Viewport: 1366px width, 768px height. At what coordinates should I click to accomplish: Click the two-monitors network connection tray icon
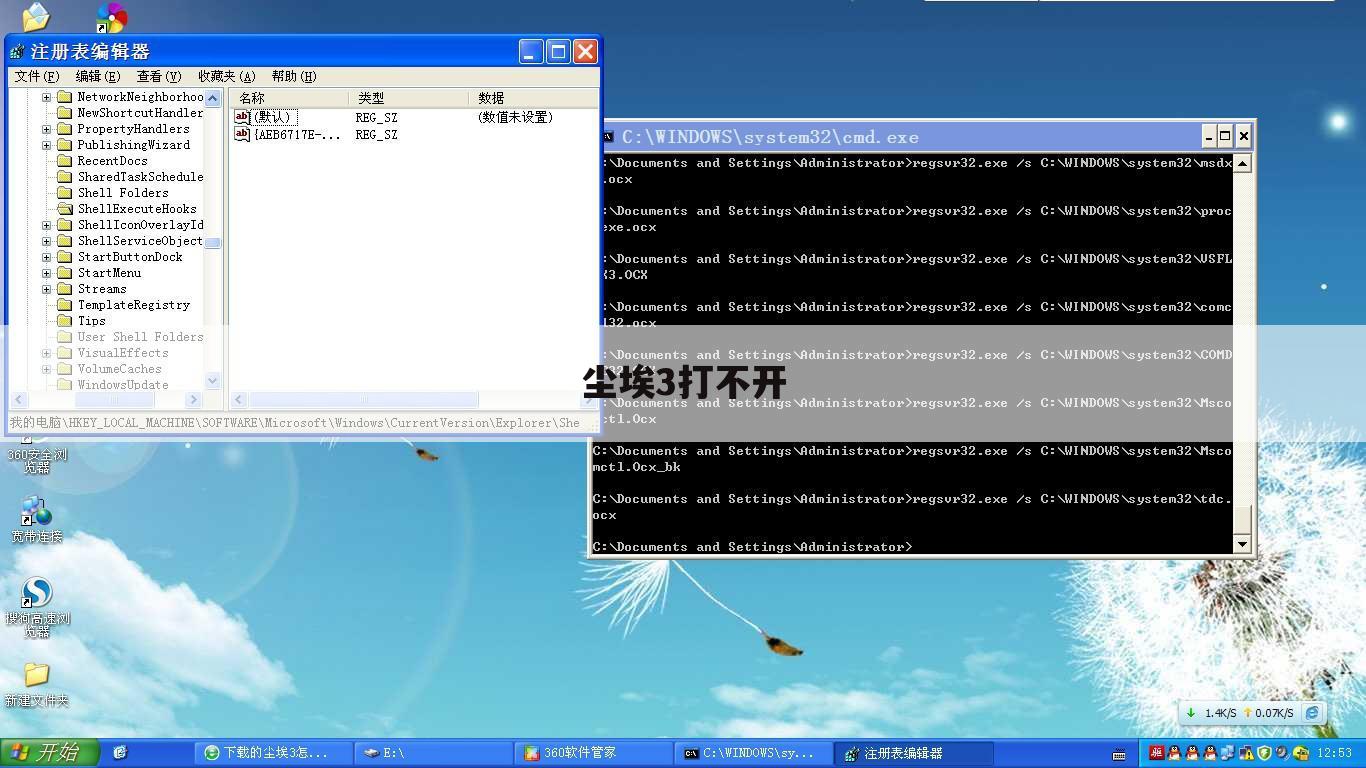pyautogui.click(x=1228, y=753)
